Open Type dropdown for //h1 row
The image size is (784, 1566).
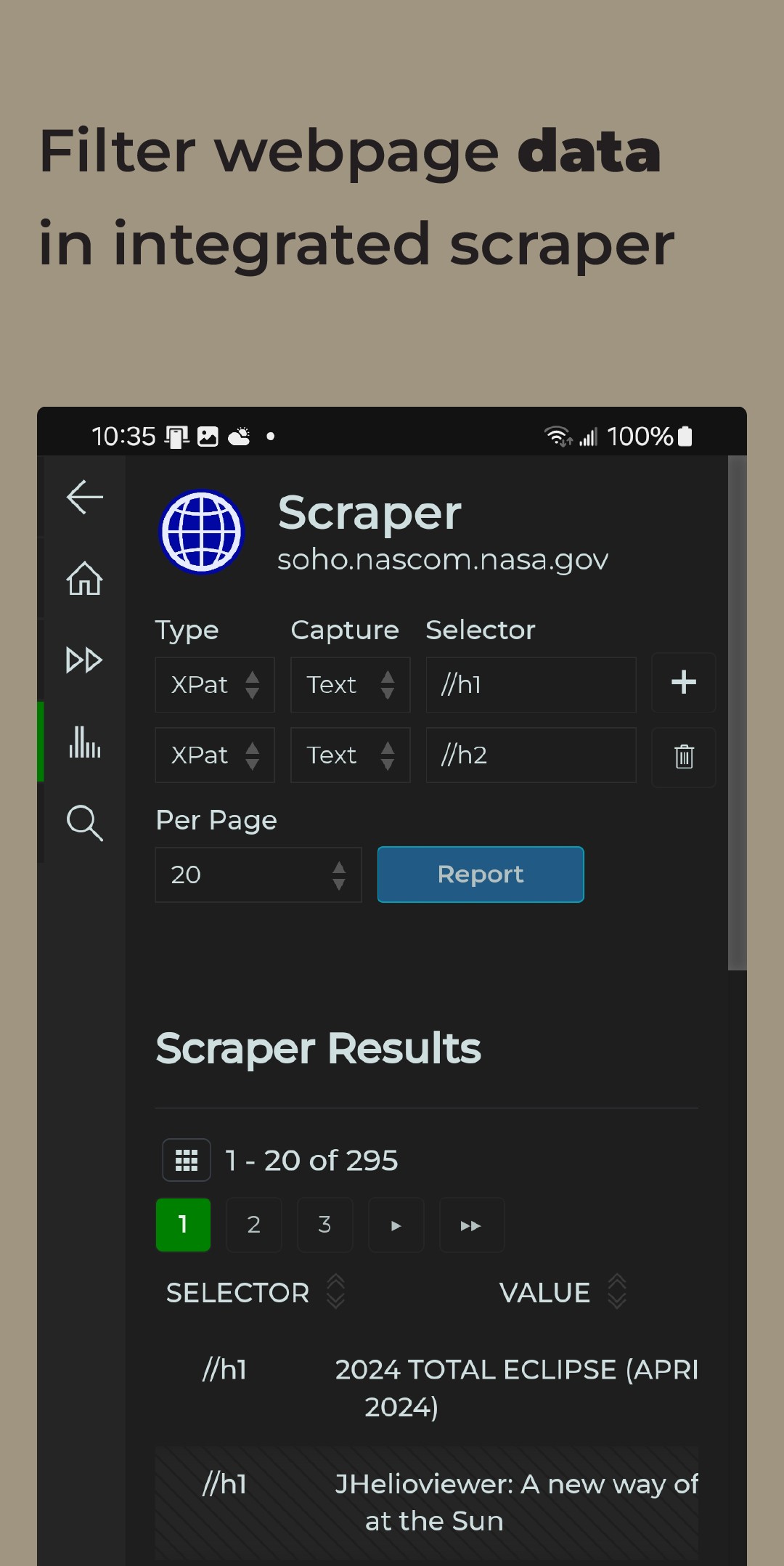point(215,685)
